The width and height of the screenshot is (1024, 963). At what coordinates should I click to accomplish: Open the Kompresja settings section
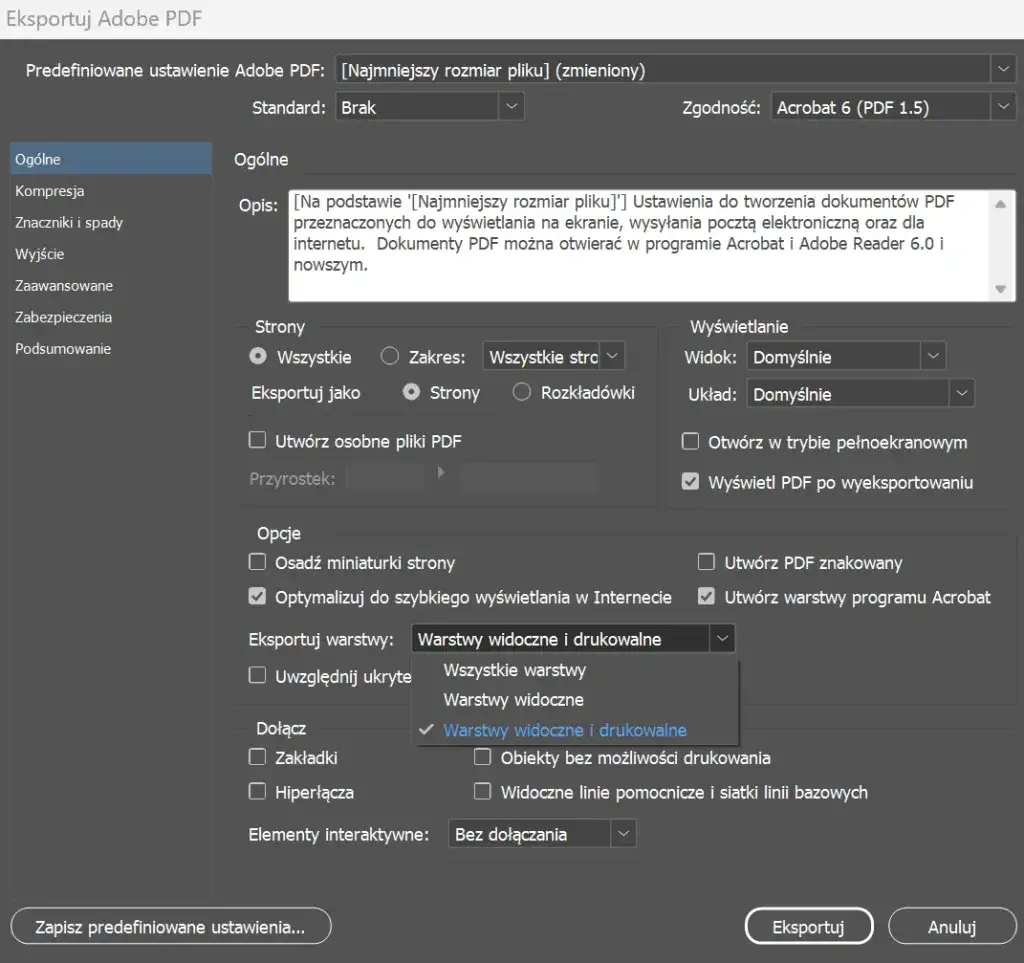coord(50,191)
